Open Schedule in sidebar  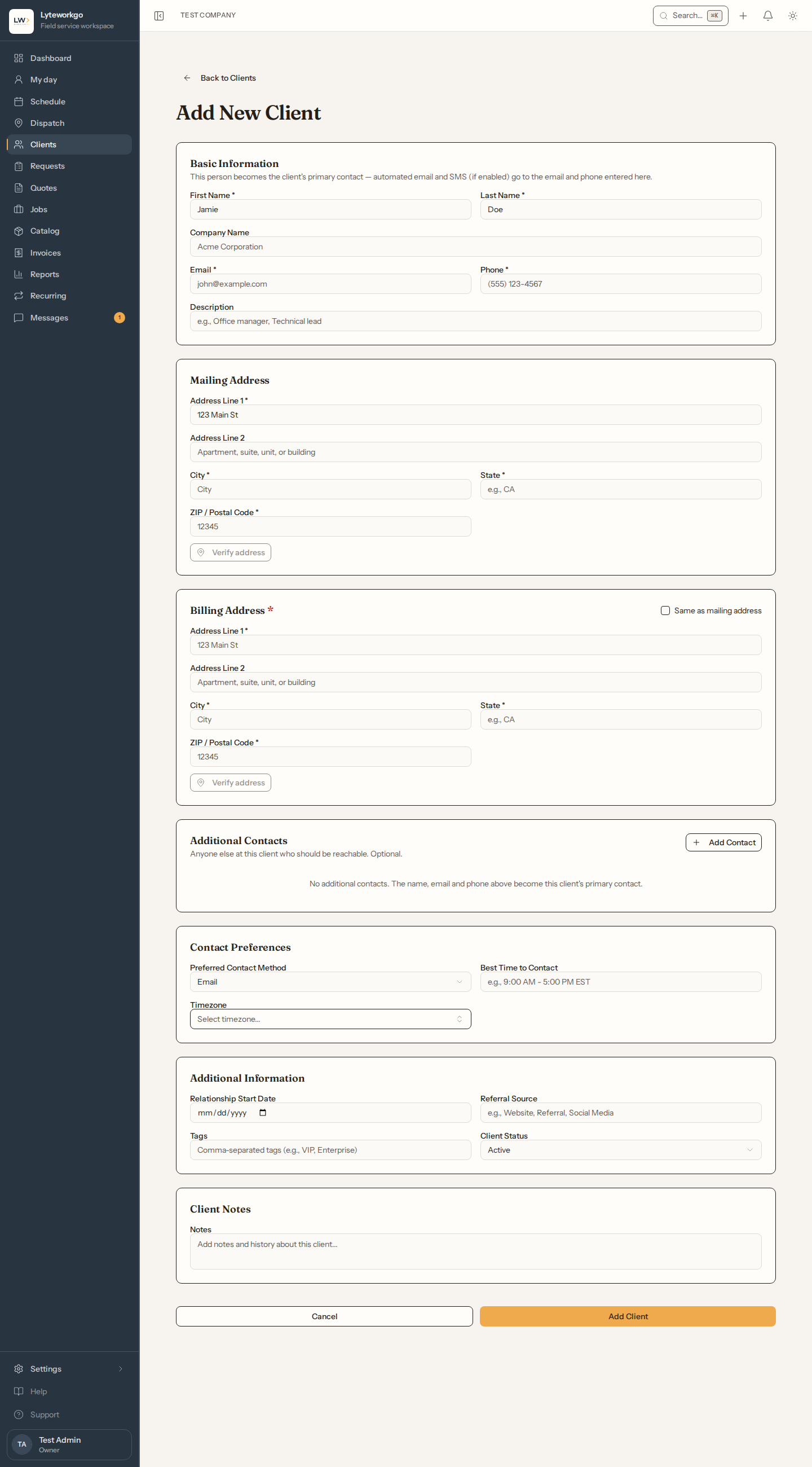point(69,102)
